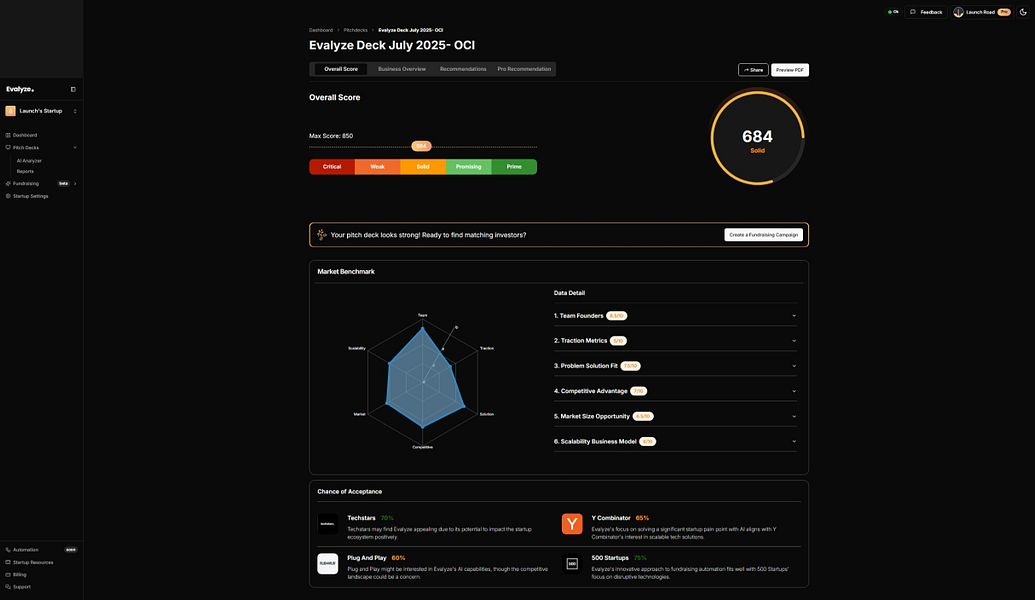The image size is (1035, 600).
Task: Expand Traction Metrics detail row chevron
Action: click(x=793, y=341)
